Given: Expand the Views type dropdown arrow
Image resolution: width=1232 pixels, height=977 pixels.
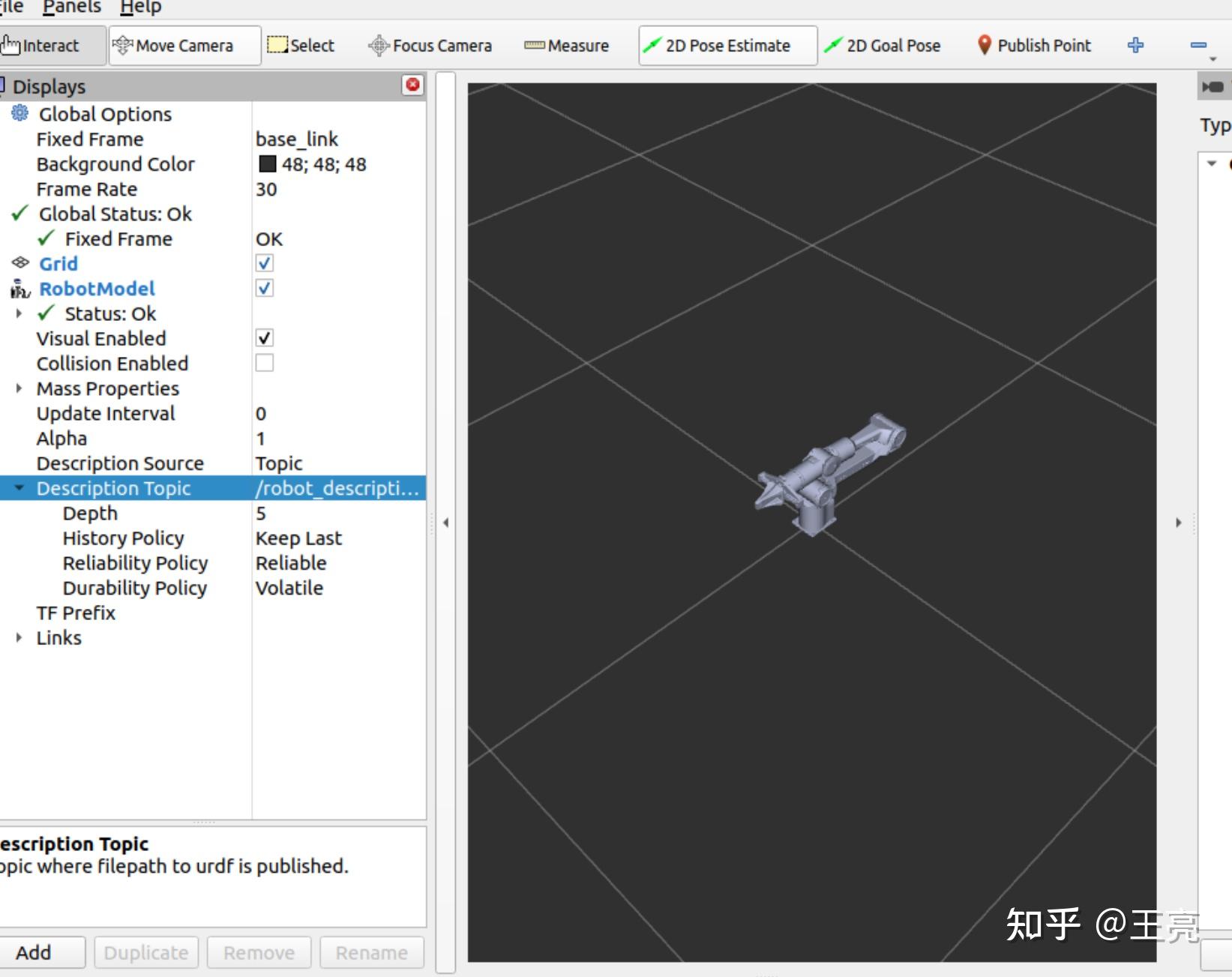Looking at the screenshot, I should click(x=1212, y=163).
